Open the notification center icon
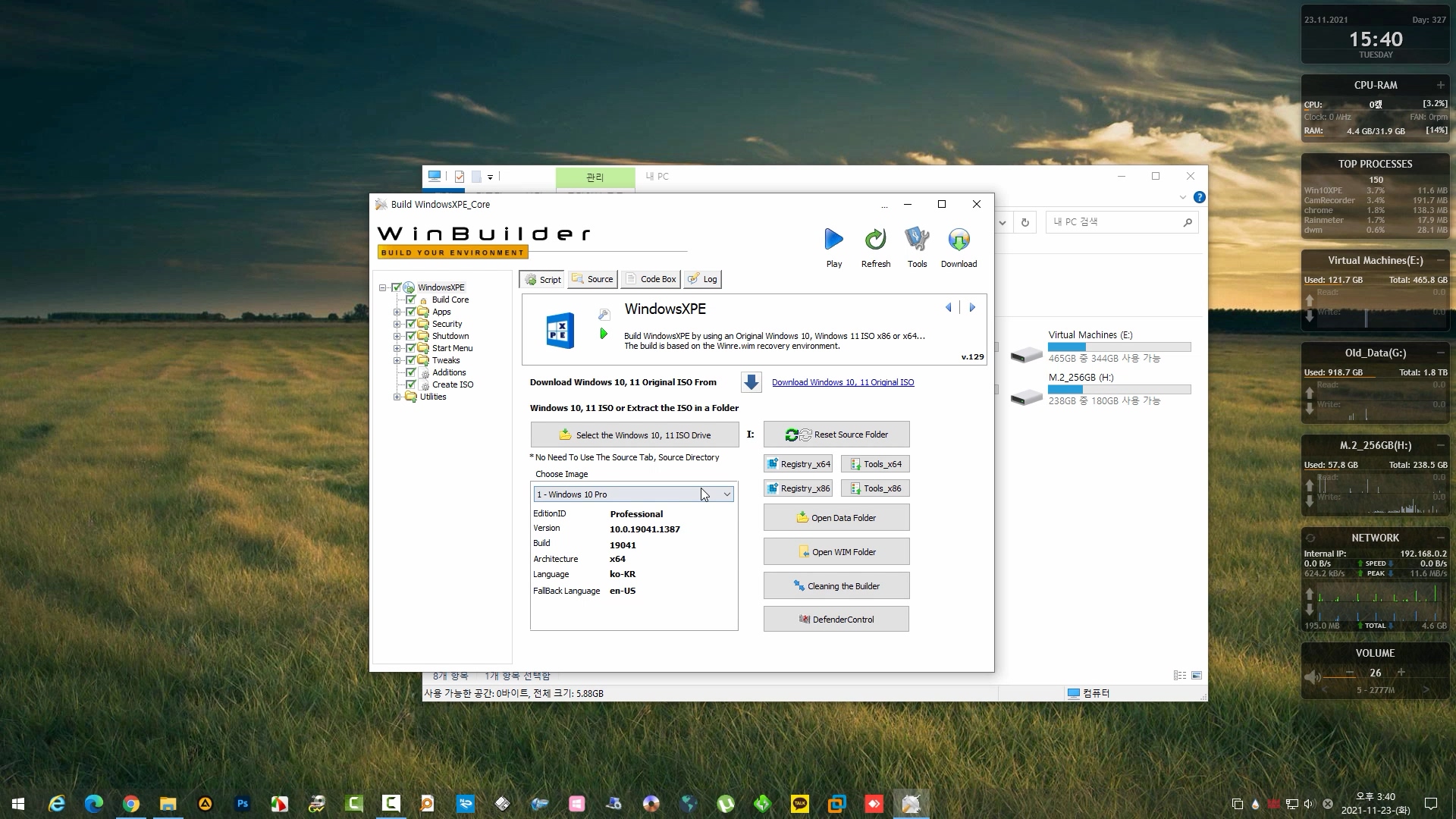 (x=1431, y=804)
